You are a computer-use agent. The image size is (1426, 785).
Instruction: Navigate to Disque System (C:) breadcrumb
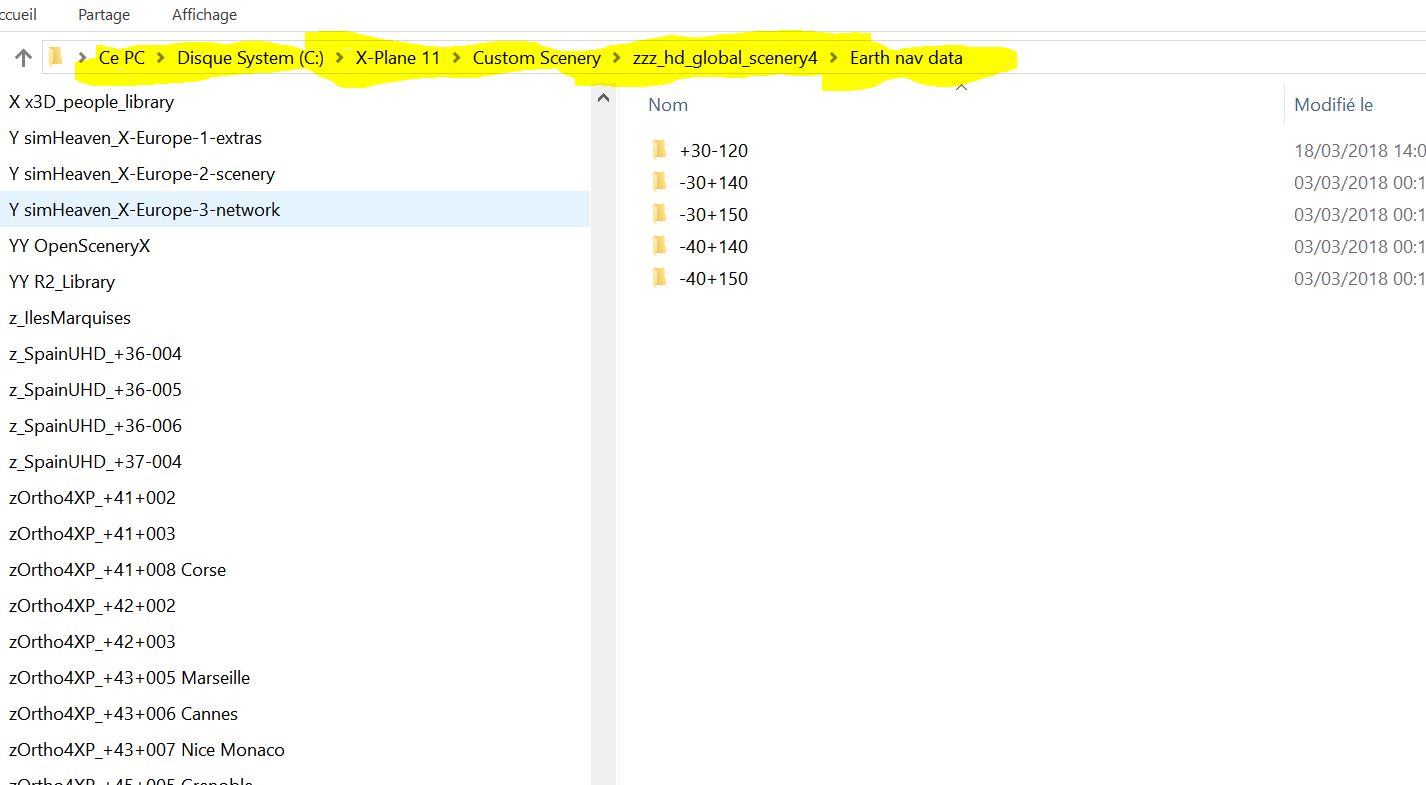tap(251, 58)
